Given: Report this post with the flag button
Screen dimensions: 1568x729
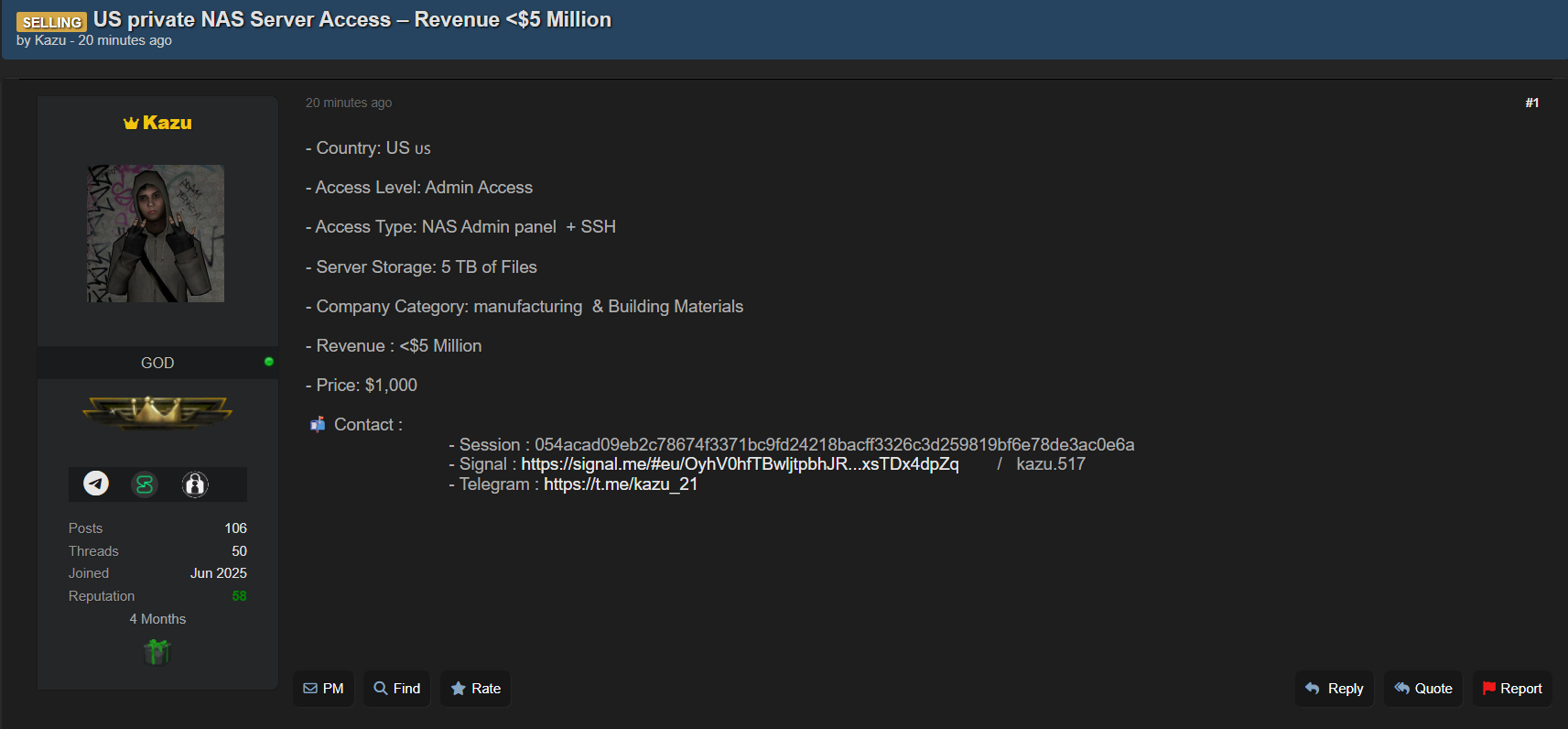Looking at the screenshot, I should click(1512, 689).
